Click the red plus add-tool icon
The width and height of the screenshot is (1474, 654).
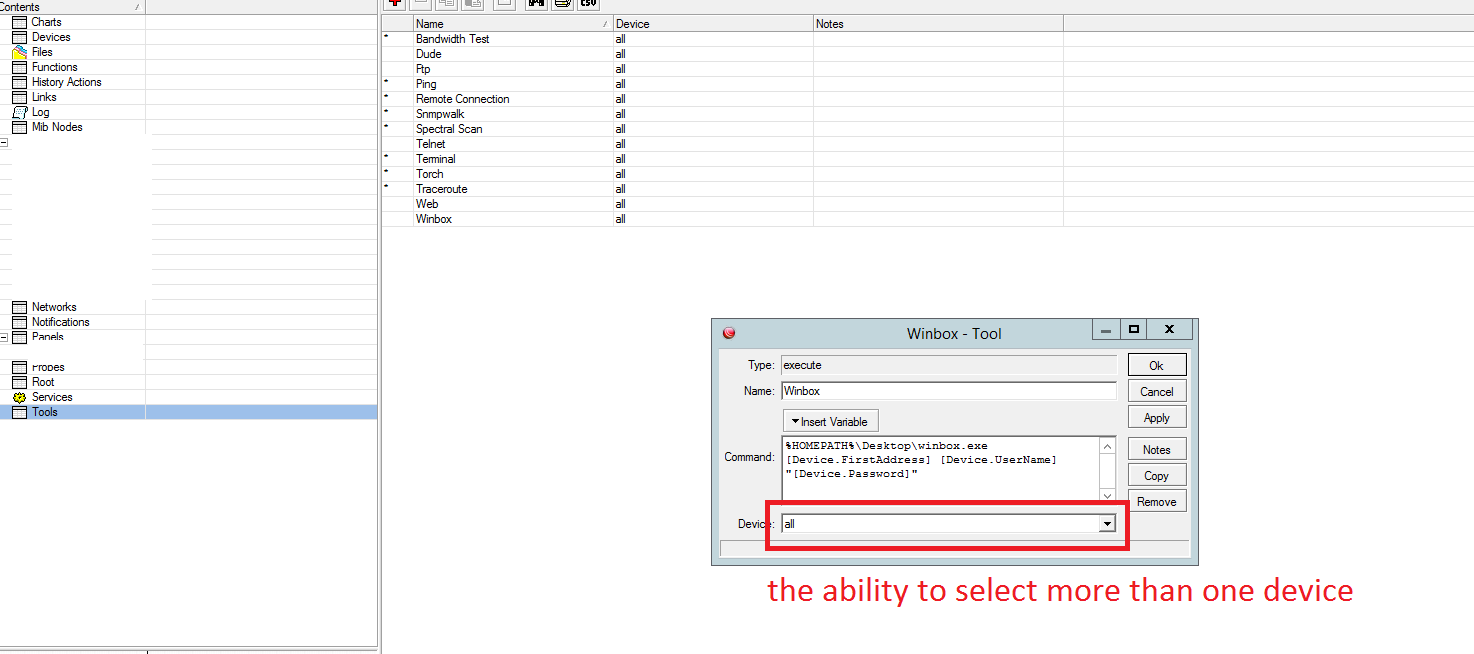click(x=396, y=3)
